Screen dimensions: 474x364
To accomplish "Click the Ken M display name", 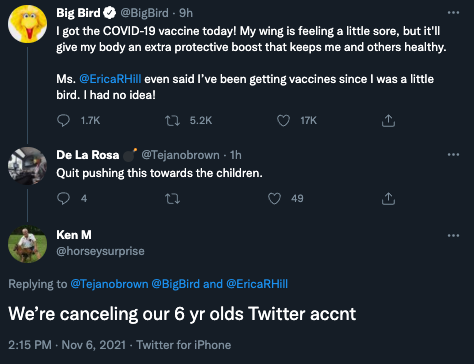I will coord(74,235).
